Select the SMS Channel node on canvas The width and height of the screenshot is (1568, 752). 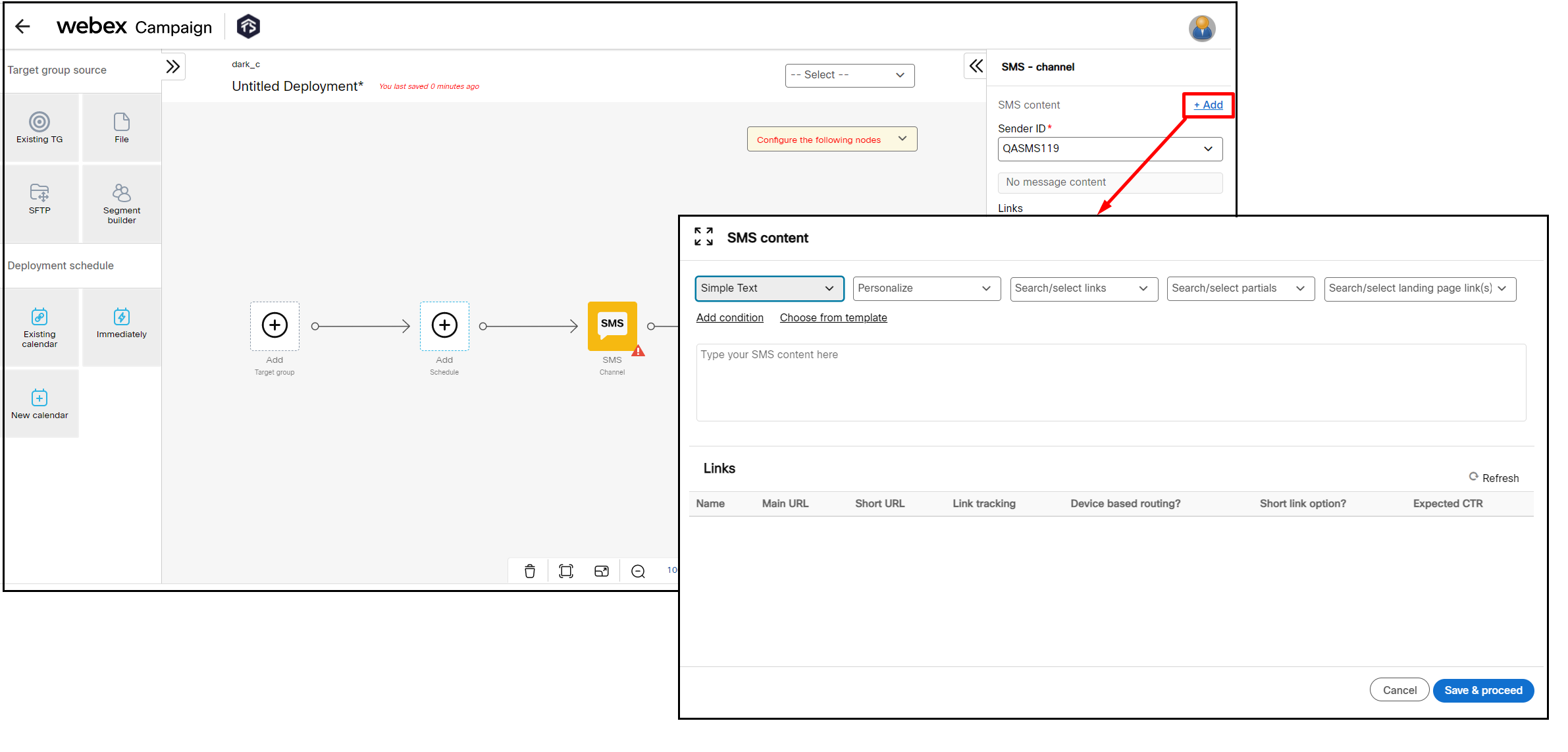tap(612, 325)
